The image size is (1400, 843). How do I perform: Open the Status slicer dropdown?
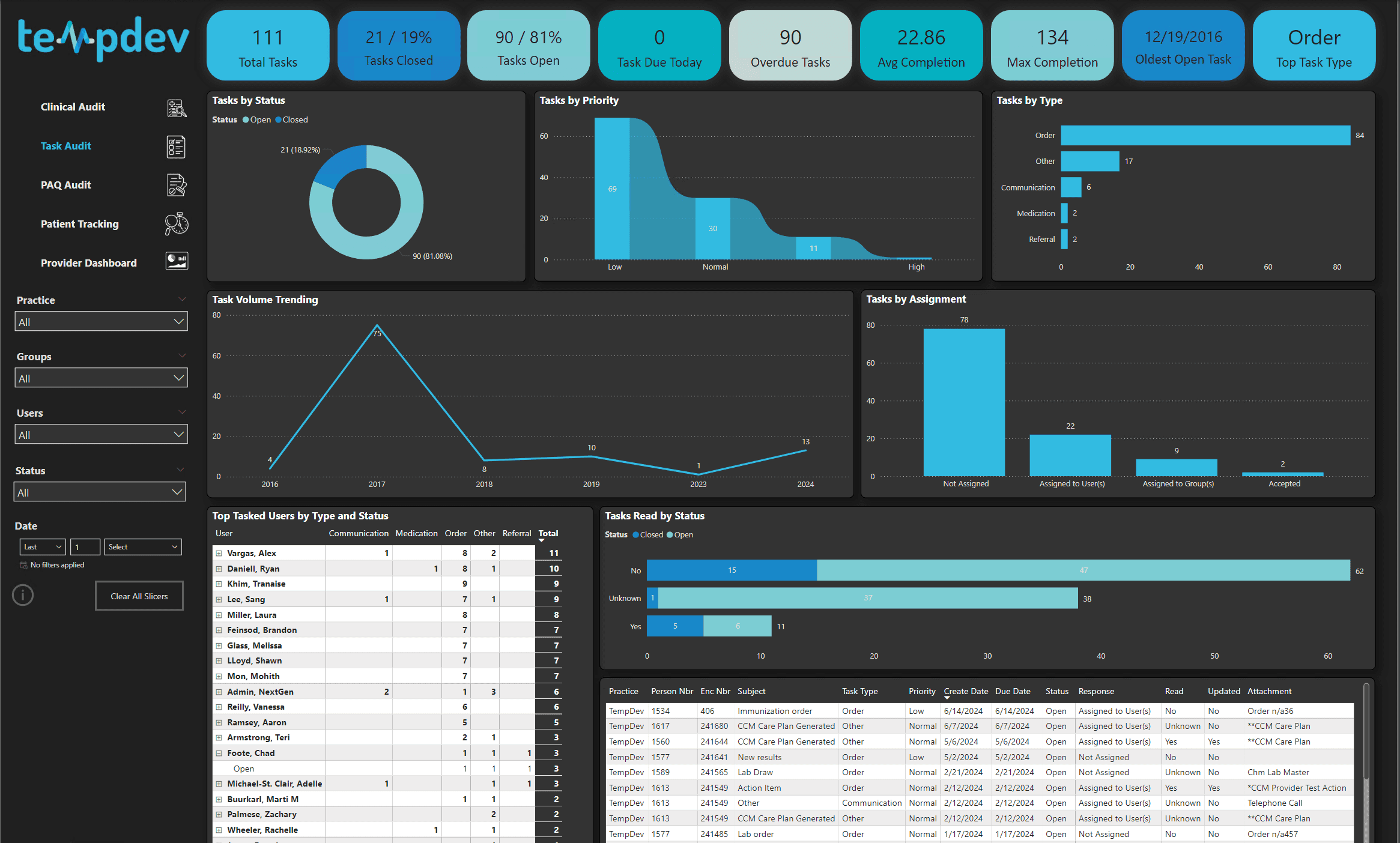click(x=100, y=492)
